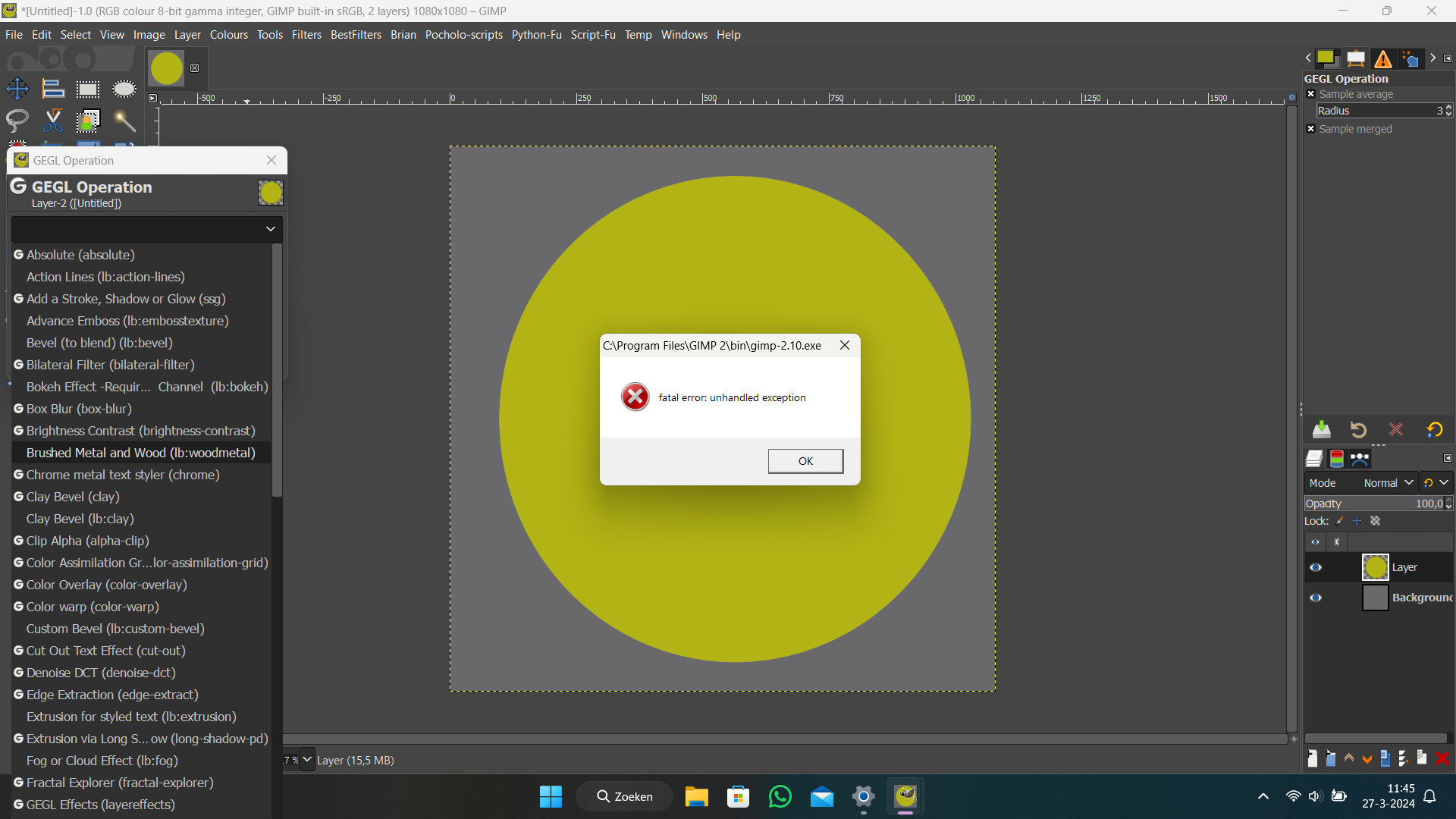Select the Move tool in toolbox
Viewport: 1456px width, 819px height.
[17, 89]
